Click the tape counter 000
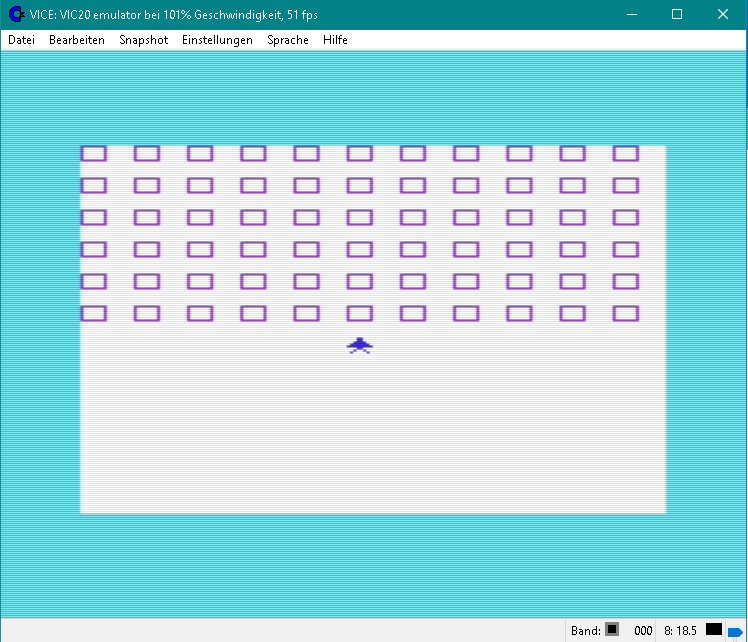The image size is (748, 642). coord(643,631)
